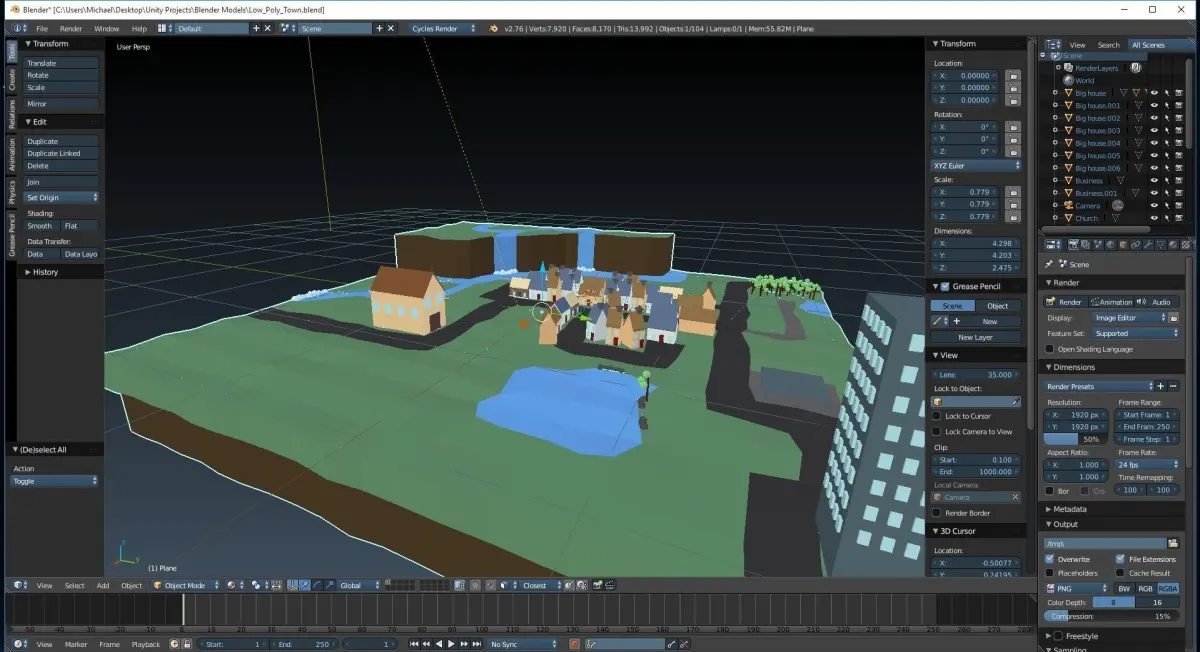
Task: Click the Animation render button
Action: pos(1111,302)
